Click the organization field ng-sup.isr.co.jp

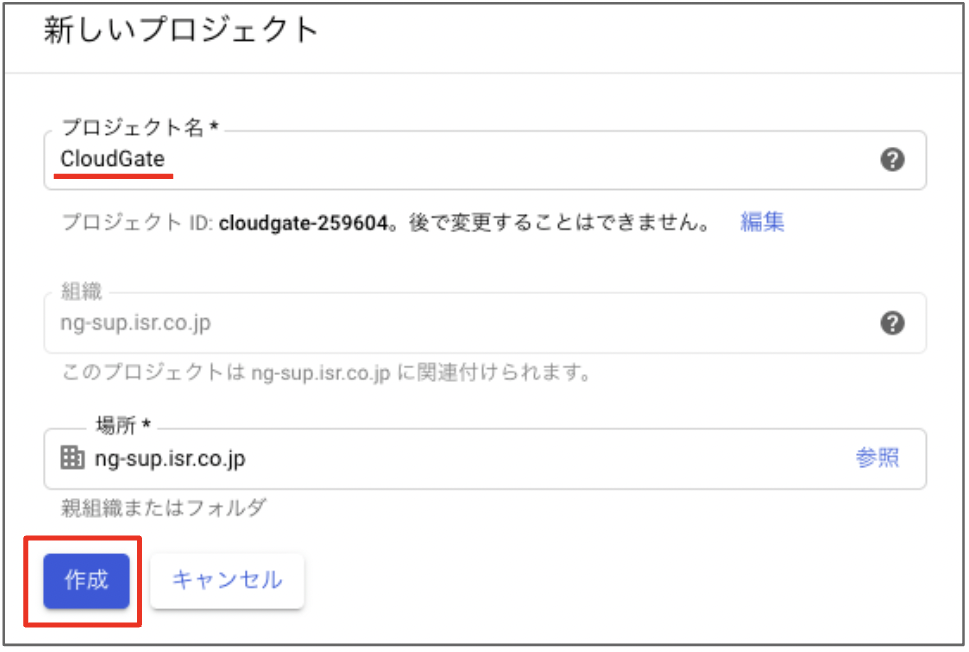(x=484, y=323)
